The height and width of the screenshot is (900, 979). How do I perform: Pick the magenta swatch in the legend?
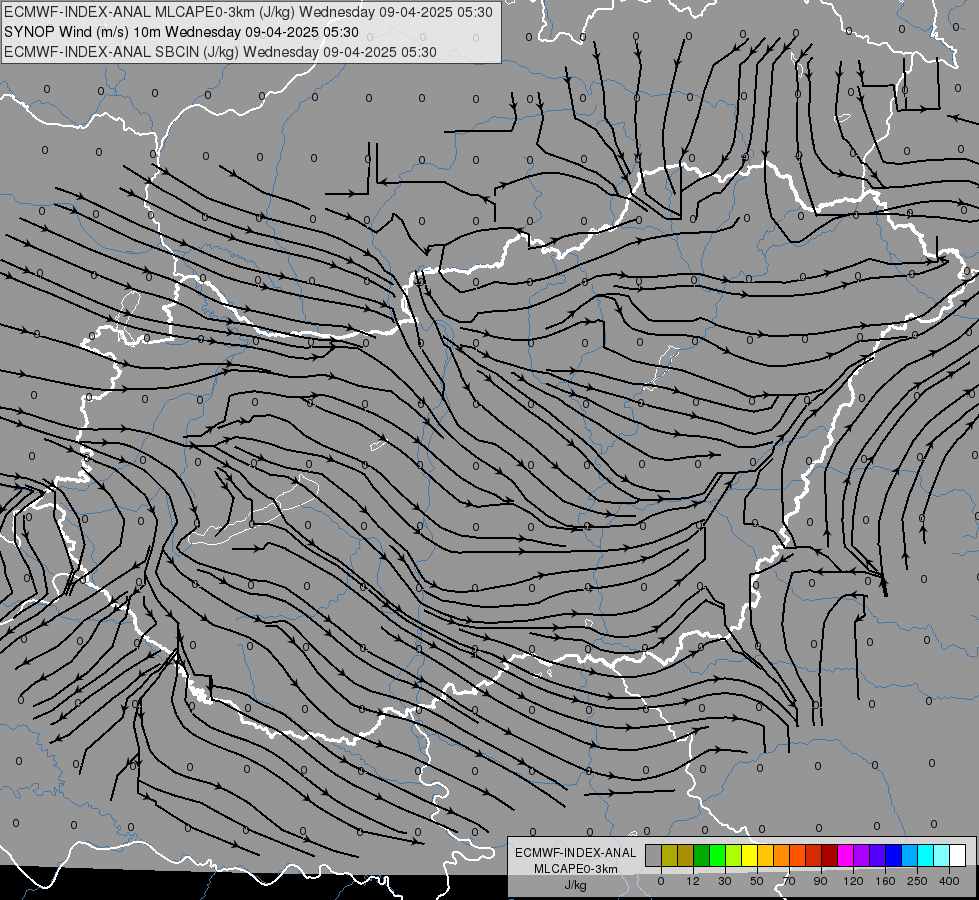845,855
